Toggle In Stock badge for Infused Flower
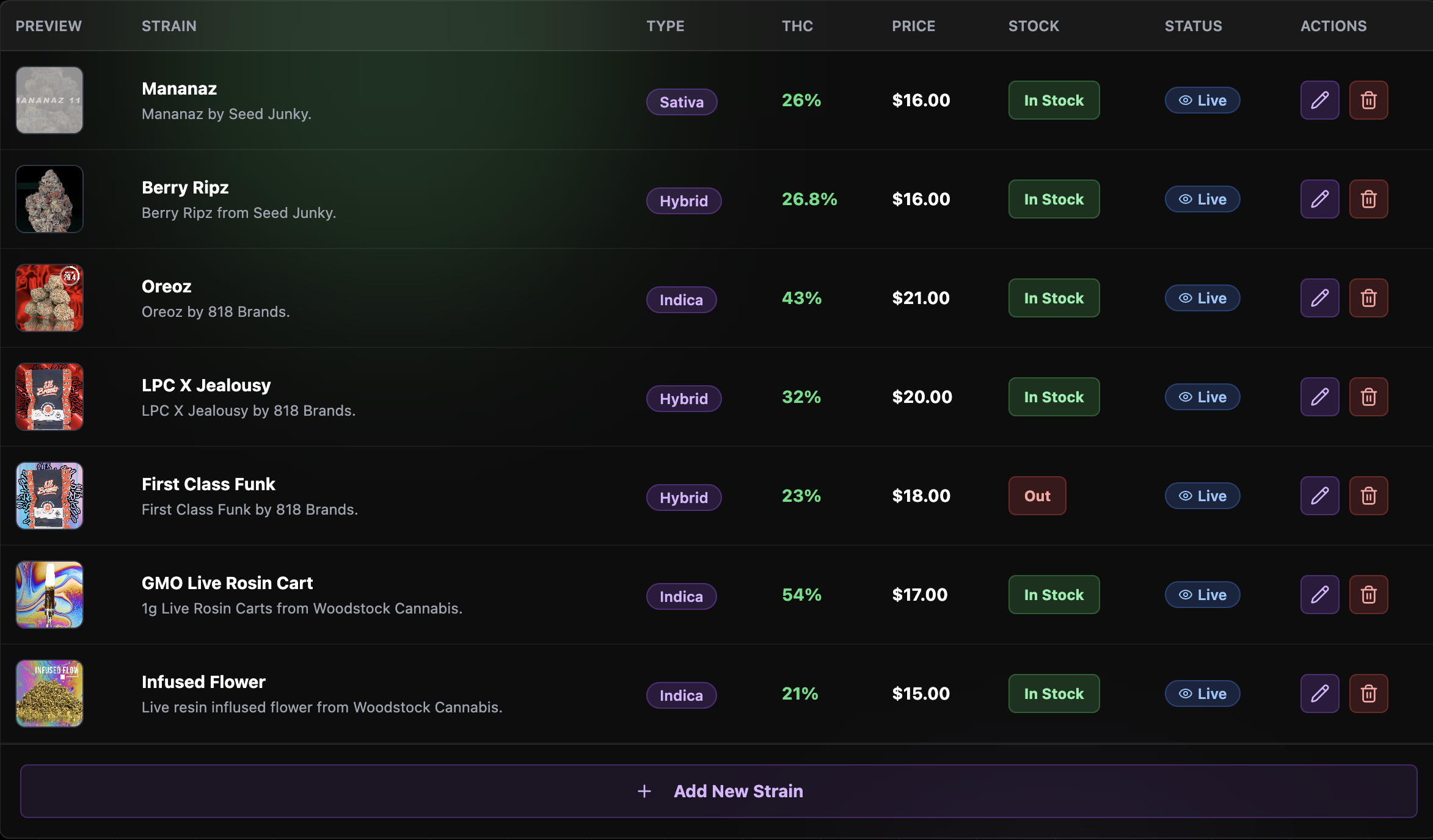This screenshot has width=1433, height=840. [1054, 693]
